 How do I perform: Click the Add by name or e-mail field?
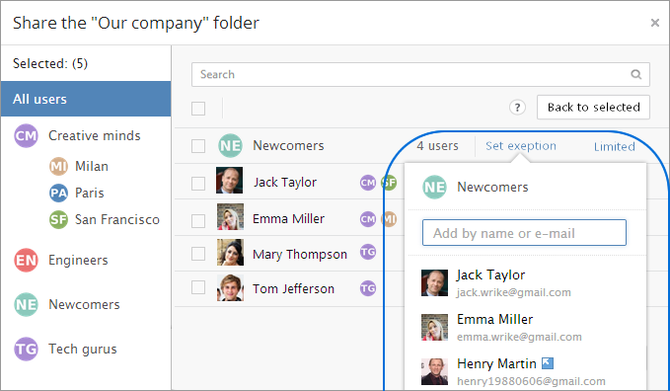tap(524, 233)
